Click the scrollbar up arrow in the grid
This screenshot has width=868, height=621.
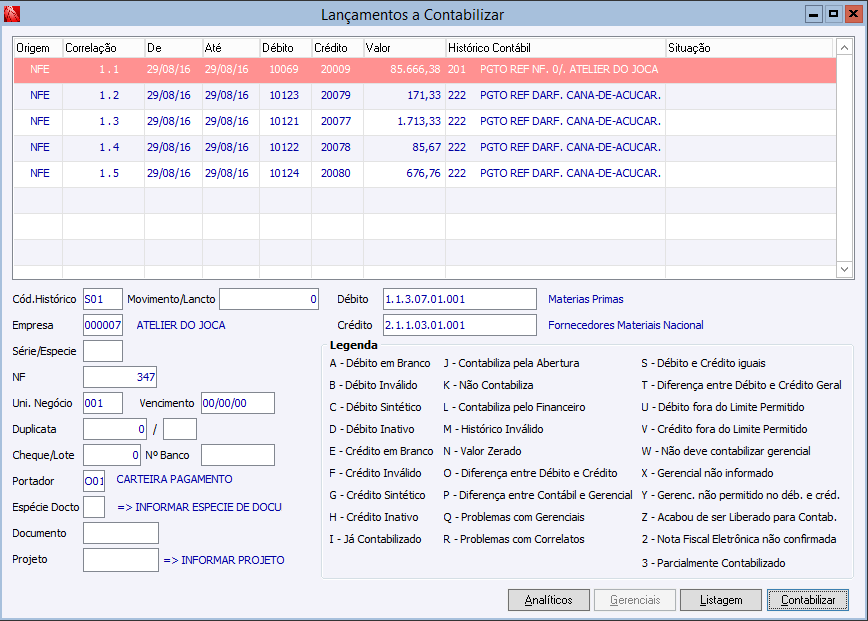pos(843,47)
